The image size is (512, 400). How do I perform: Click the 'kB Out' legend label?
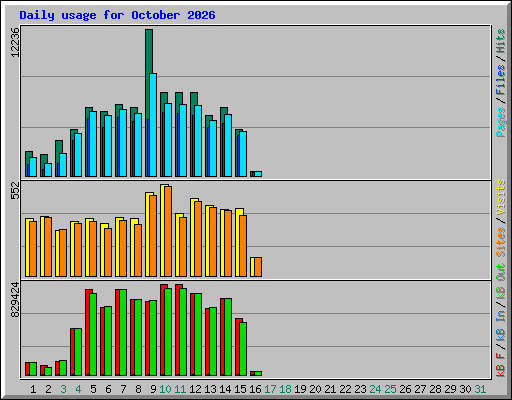501,282
